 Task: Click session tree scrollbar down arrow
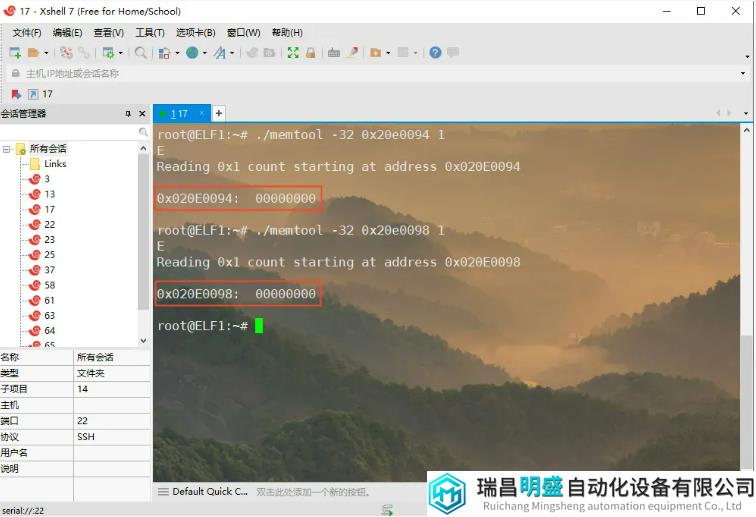(x=143, y=340)
